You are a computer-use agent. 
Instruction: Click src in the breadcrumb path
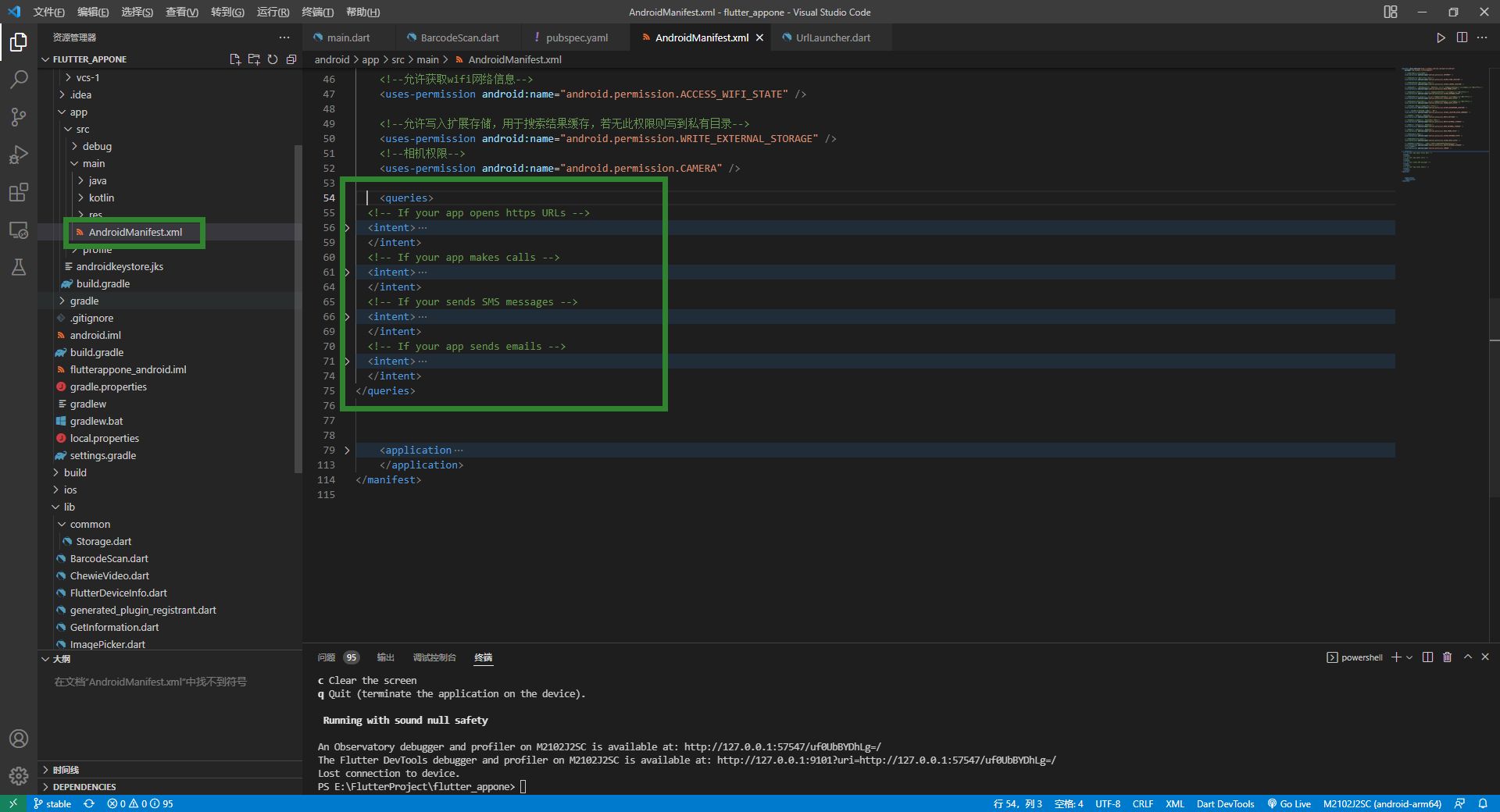[x=398, y=59]
